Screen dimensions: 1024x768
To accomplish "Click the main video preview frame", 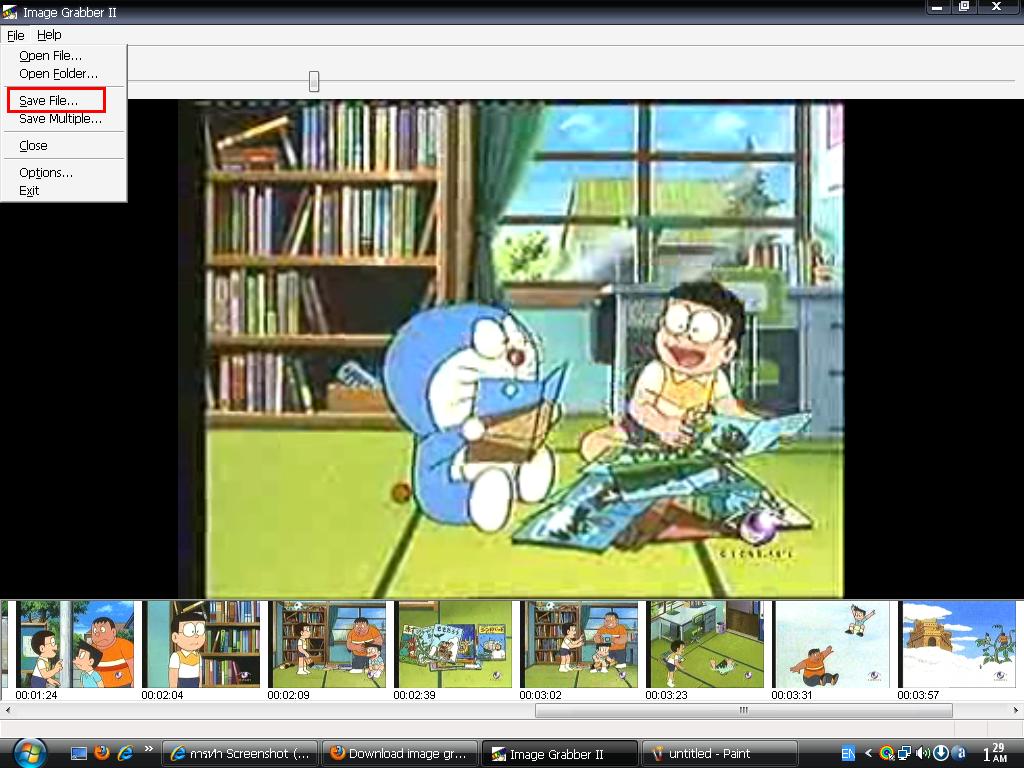I will click(x=511, y=349).
